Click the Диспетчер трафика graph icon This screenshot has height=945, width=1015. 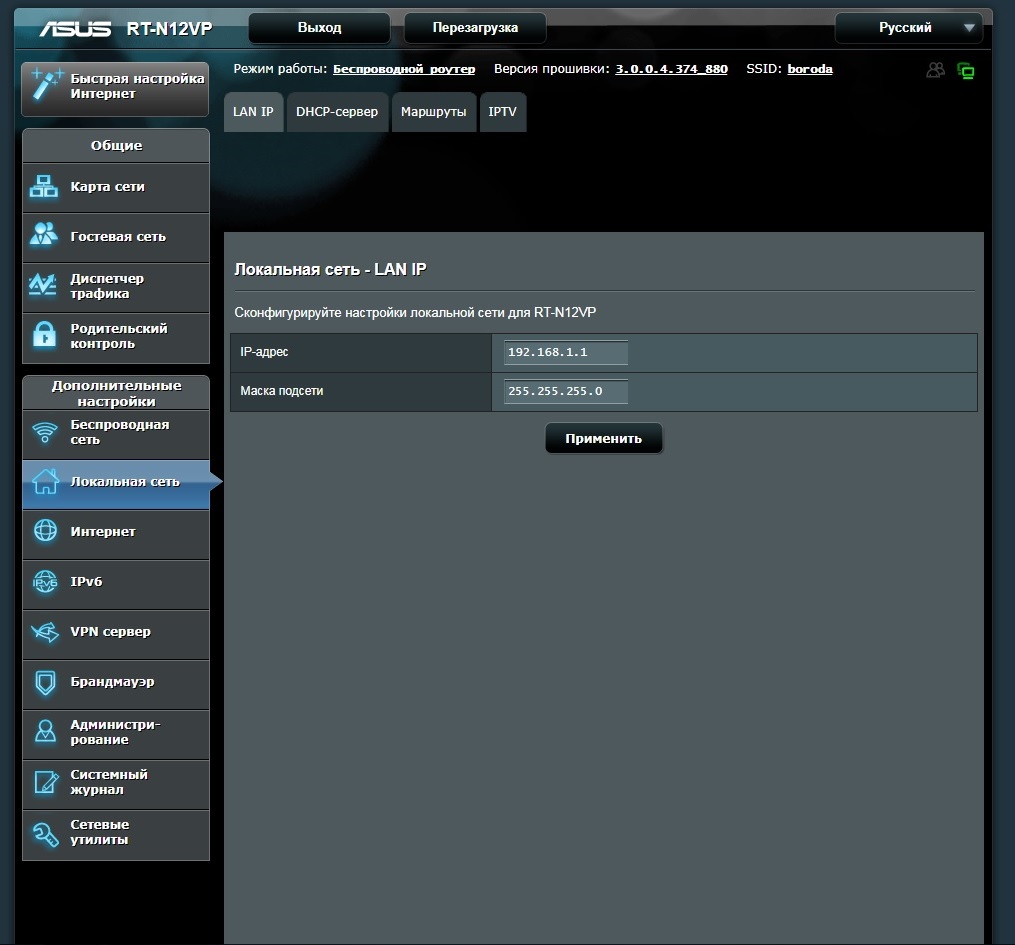tap(43, 285)
